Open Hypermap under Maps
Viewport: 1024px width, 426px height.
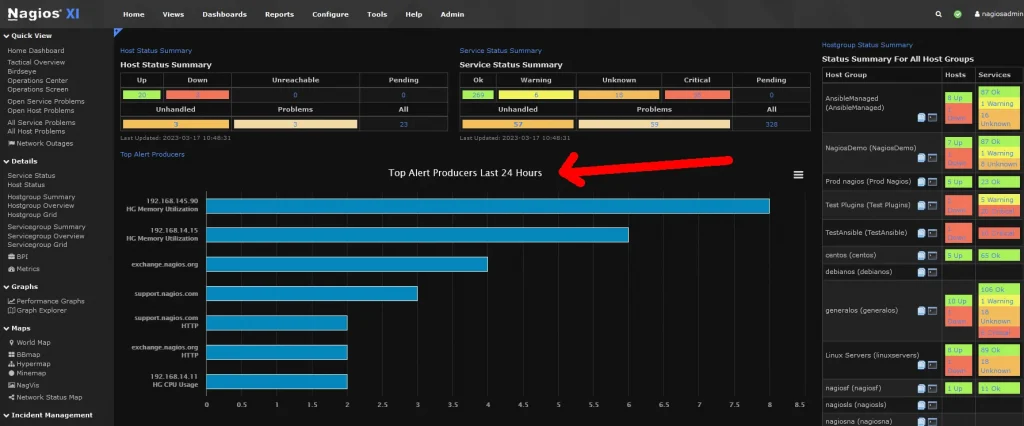[29, 363]
